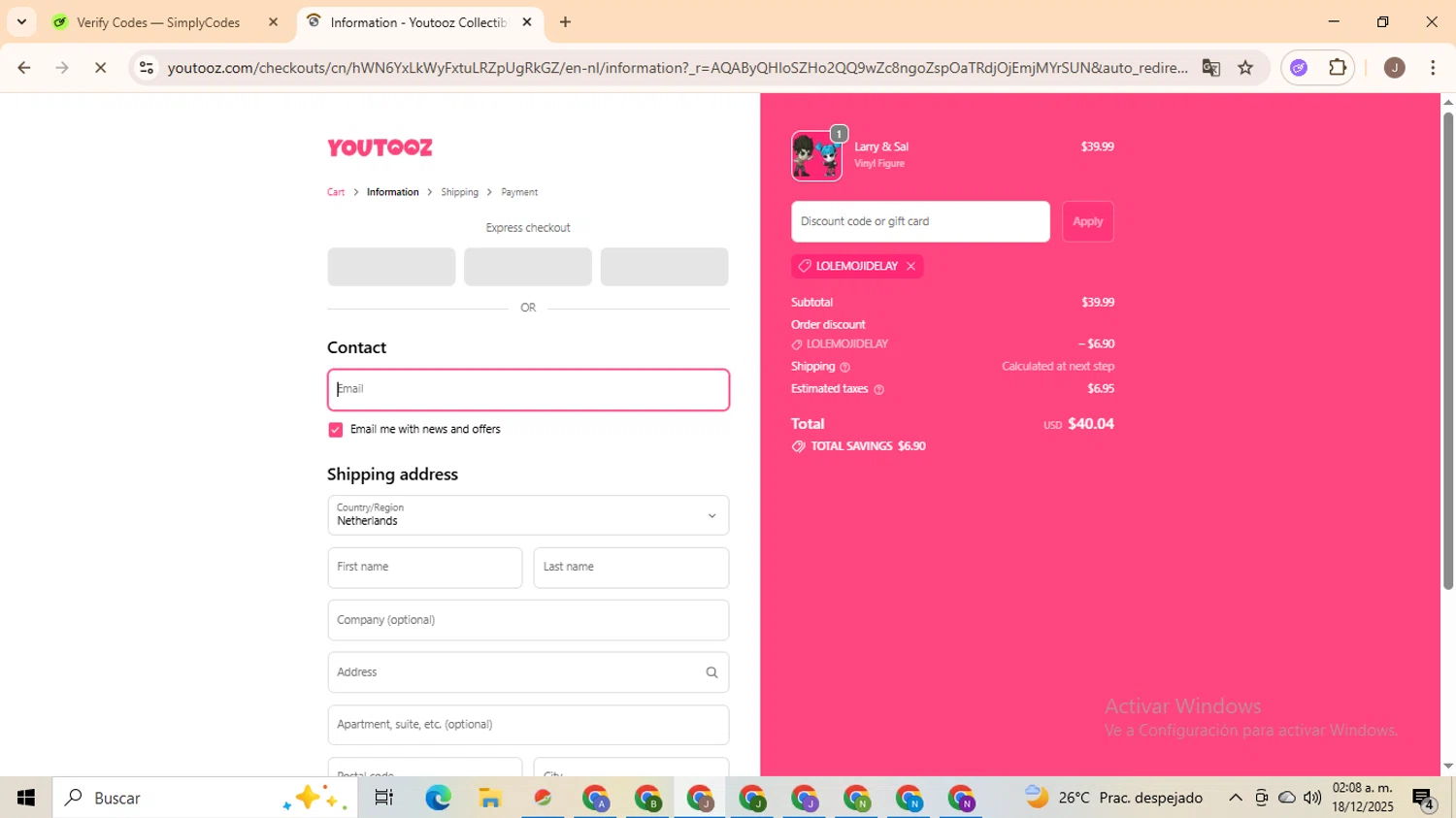Expand the Country/Region dropdown
This screenshot has height=818, width=1456.
pyautogui.click(x=528, y=515)
